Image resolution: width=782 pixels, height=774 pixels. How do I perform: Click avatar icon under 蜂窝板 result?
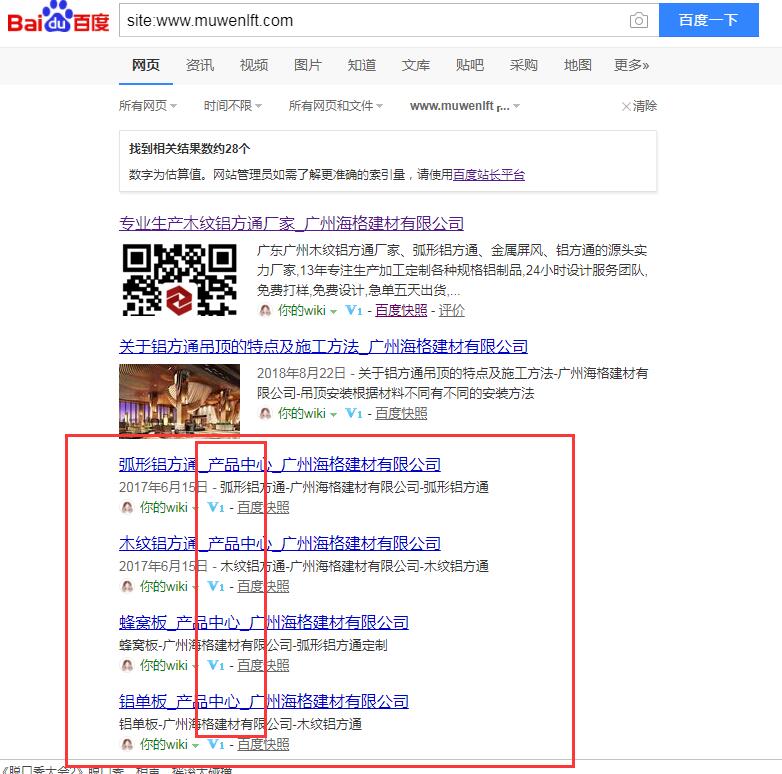[x=127, y=665]
